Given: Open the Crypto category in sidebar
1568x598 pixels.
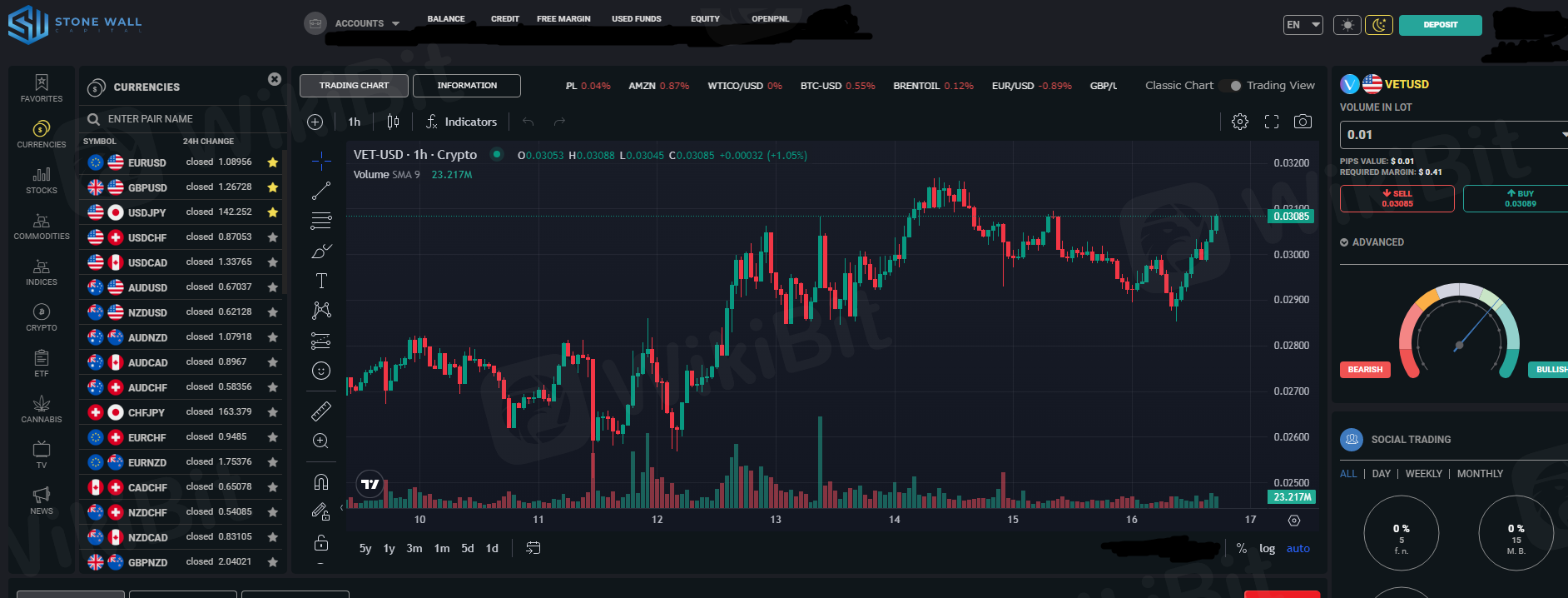Looking at the screenshot, I should tap(42, 317).
